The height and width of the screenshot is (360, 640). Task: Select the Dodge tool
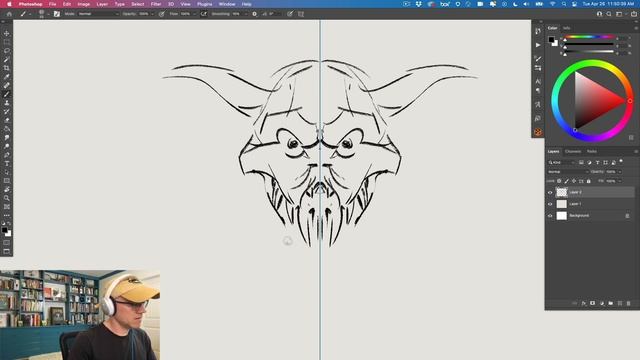pyautogui.click(x=7, y=146)
